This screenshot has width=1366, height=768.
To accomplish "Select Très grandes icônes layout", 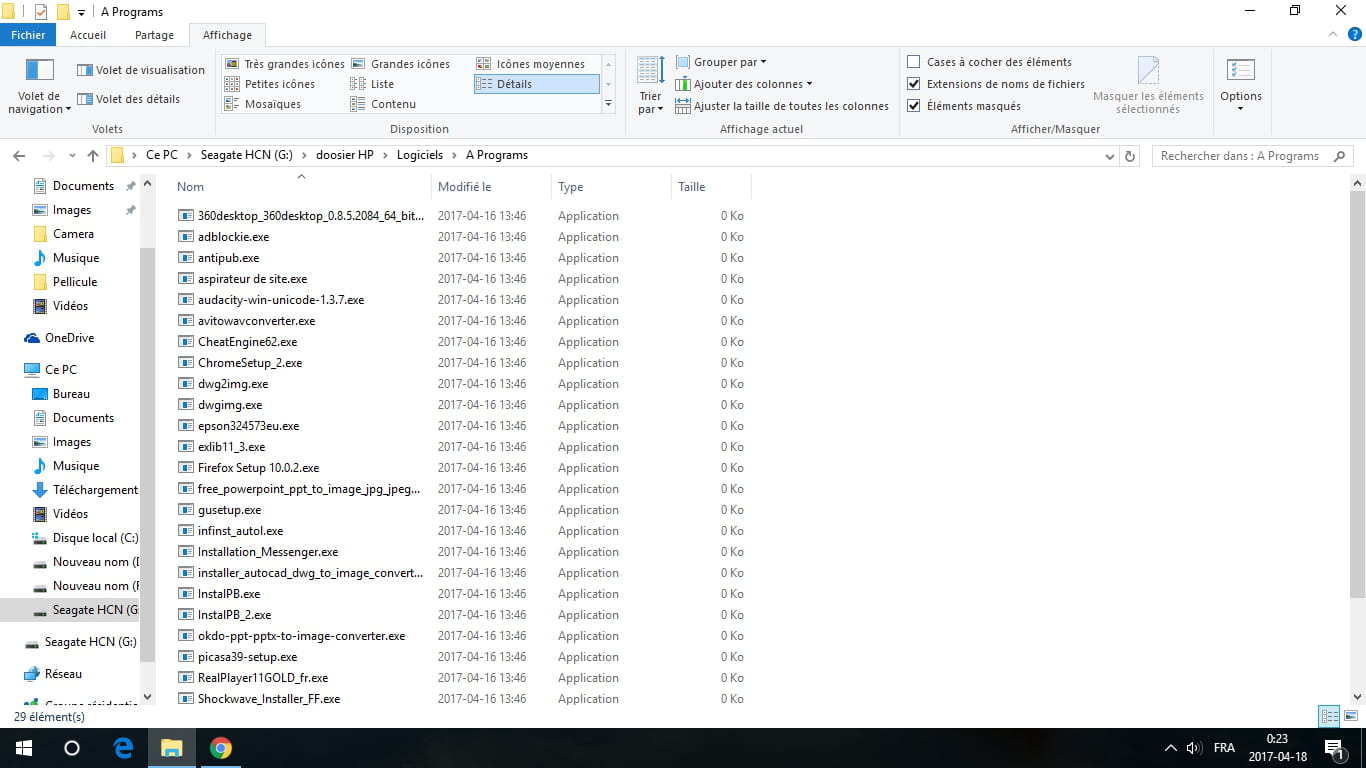I will pos(284,64).
